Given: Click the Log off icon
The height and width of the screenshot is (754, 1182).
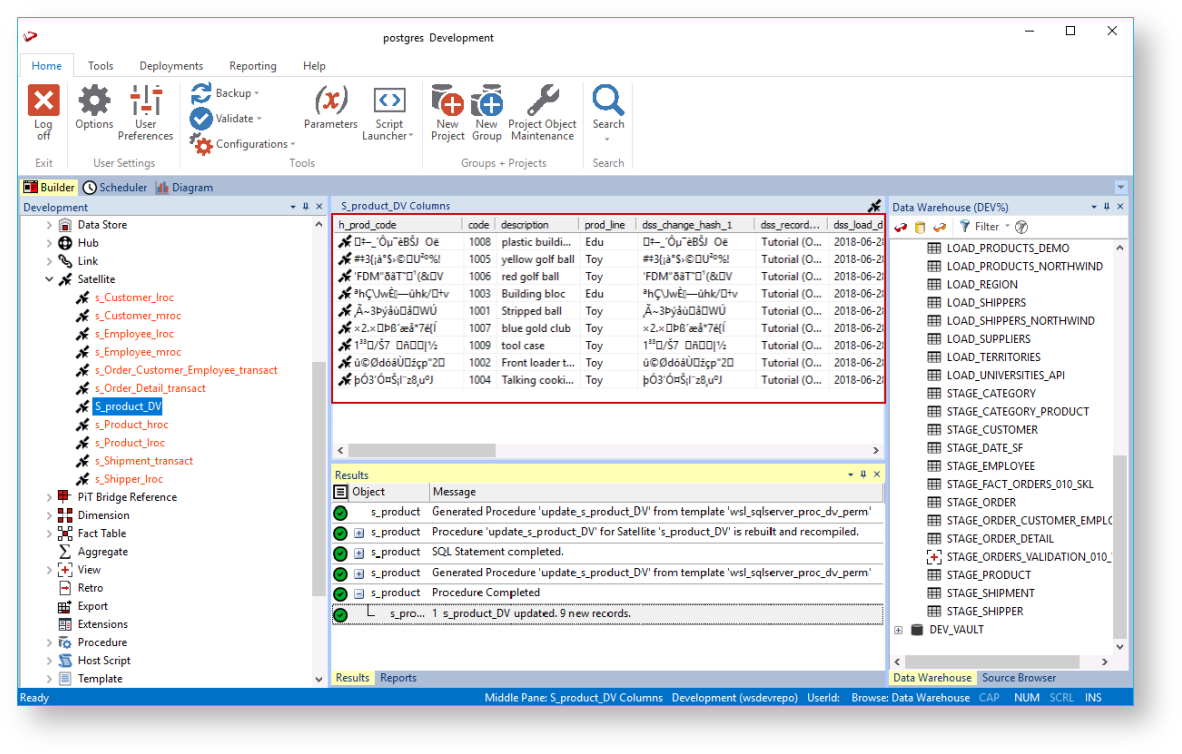Looking at the screenshot, I should click(x=44, y=100).
